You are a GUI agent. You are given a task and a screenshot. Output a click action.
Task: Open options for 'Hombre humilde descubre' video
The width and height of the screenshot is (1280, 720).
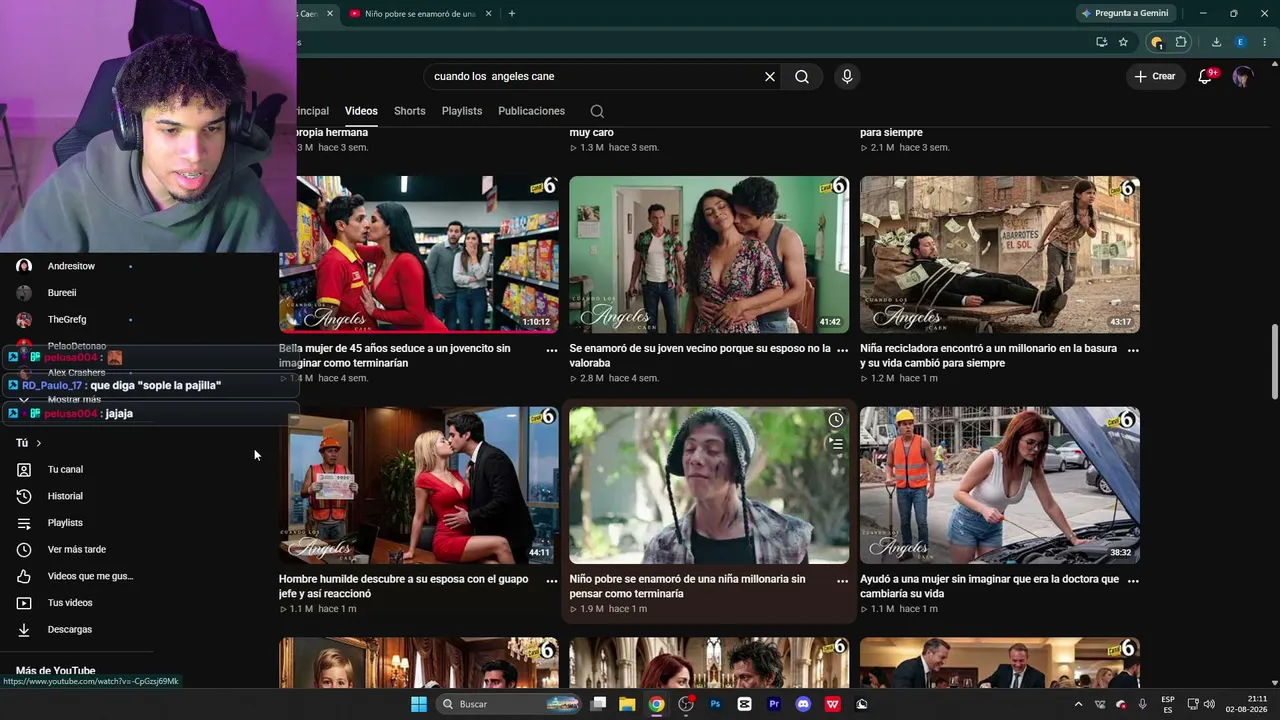coord(552,580)
